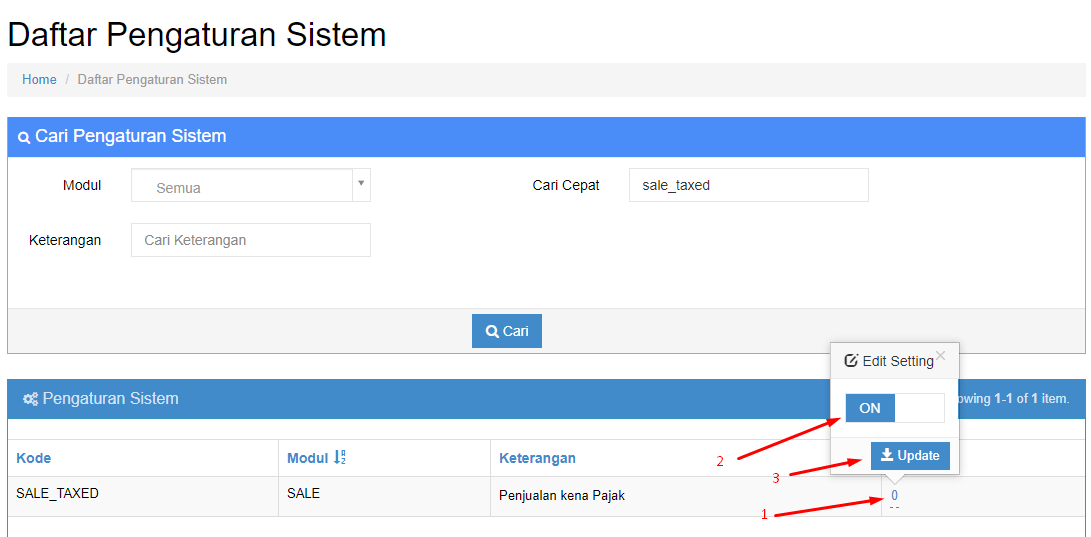
Task: Close the Edit Setting popover
Action: [x=940, y=355]
